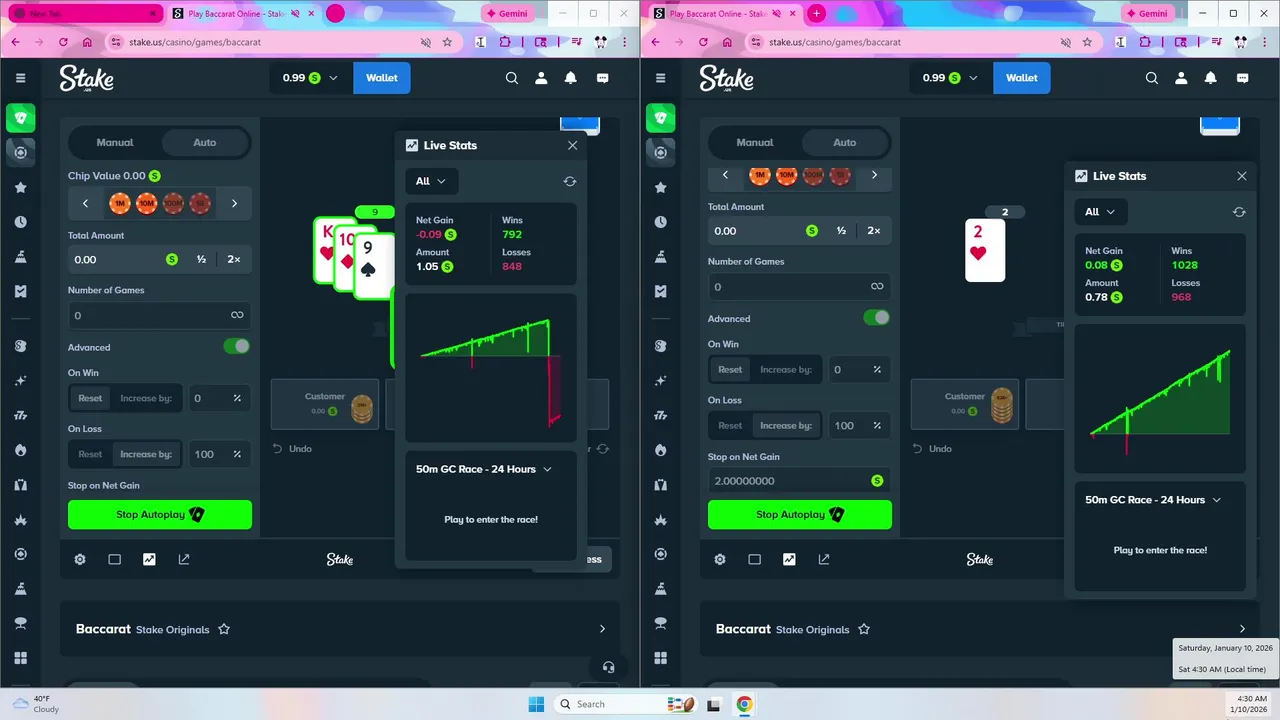Click sports ball icon in right window sidebar
Image resolution: width=1280 pixels, height=720 pixels.
point(660,553)
